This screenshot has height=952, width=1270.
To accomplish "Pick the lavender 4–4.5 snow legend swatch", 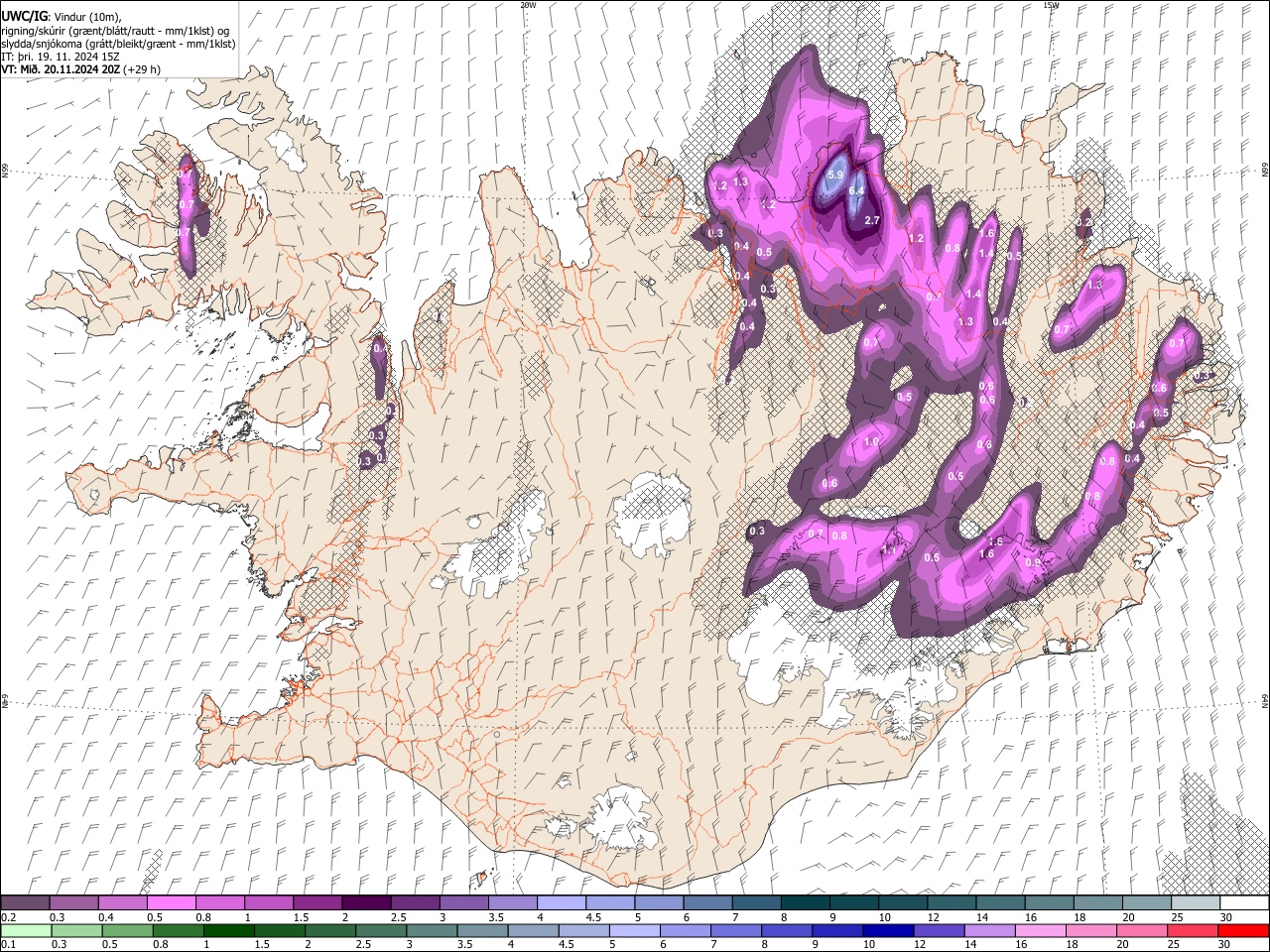I will 561,902.
